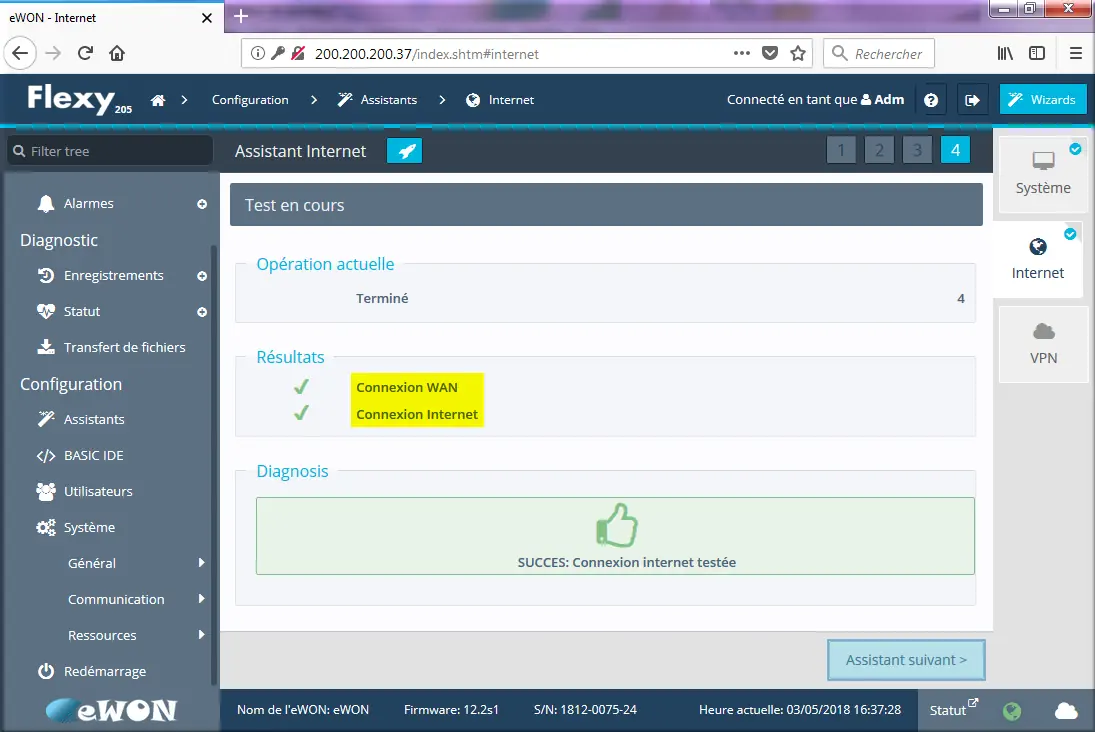
Task: Select wizard step 4
Action: (955, 149)
